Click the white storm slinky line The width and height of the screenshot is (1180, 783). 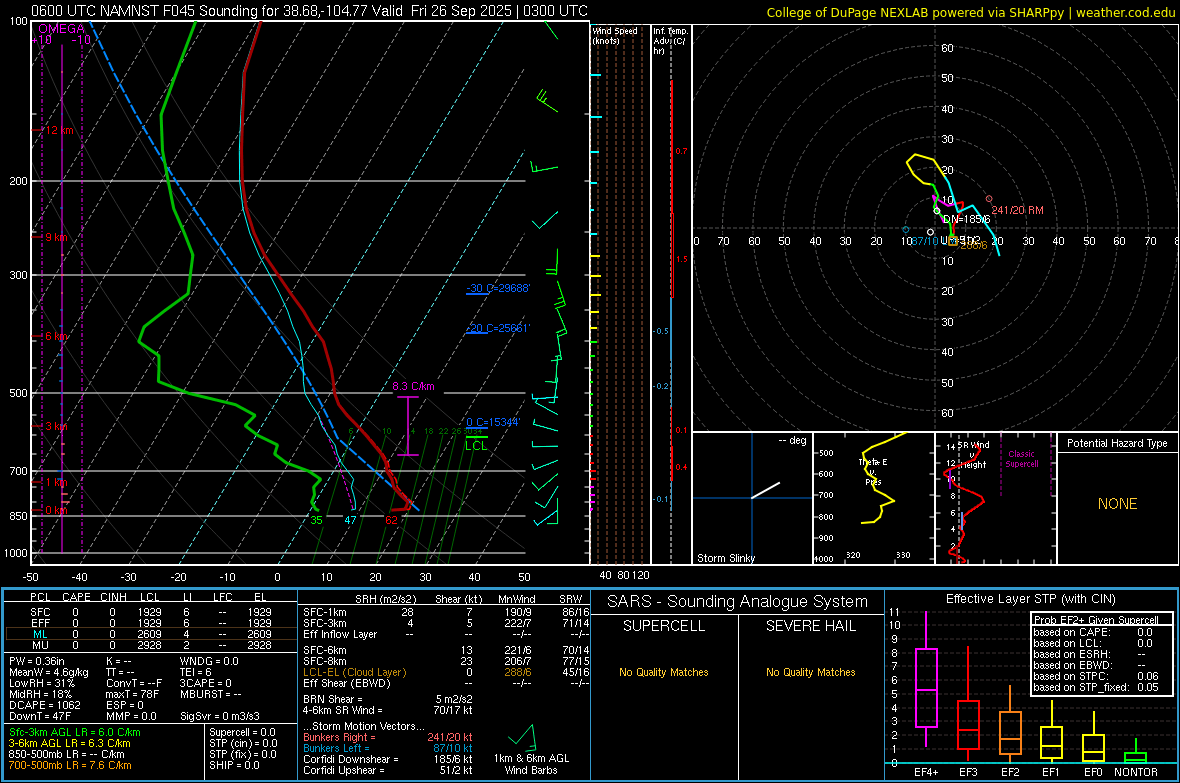tap(765, 490)
